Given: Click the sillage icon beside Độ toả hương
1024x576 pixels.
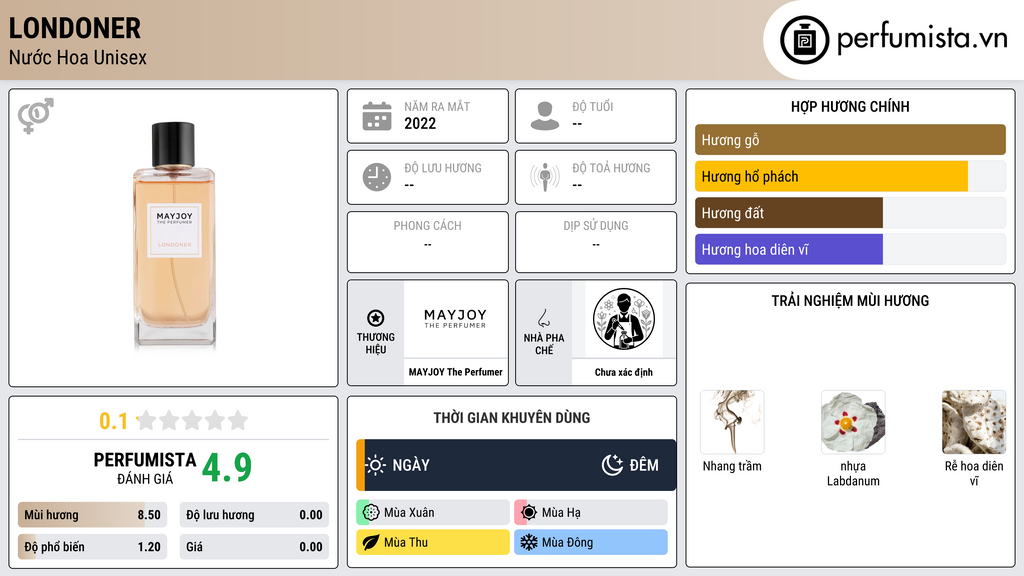Looking at the screenshot, I should tap(545, 177).
